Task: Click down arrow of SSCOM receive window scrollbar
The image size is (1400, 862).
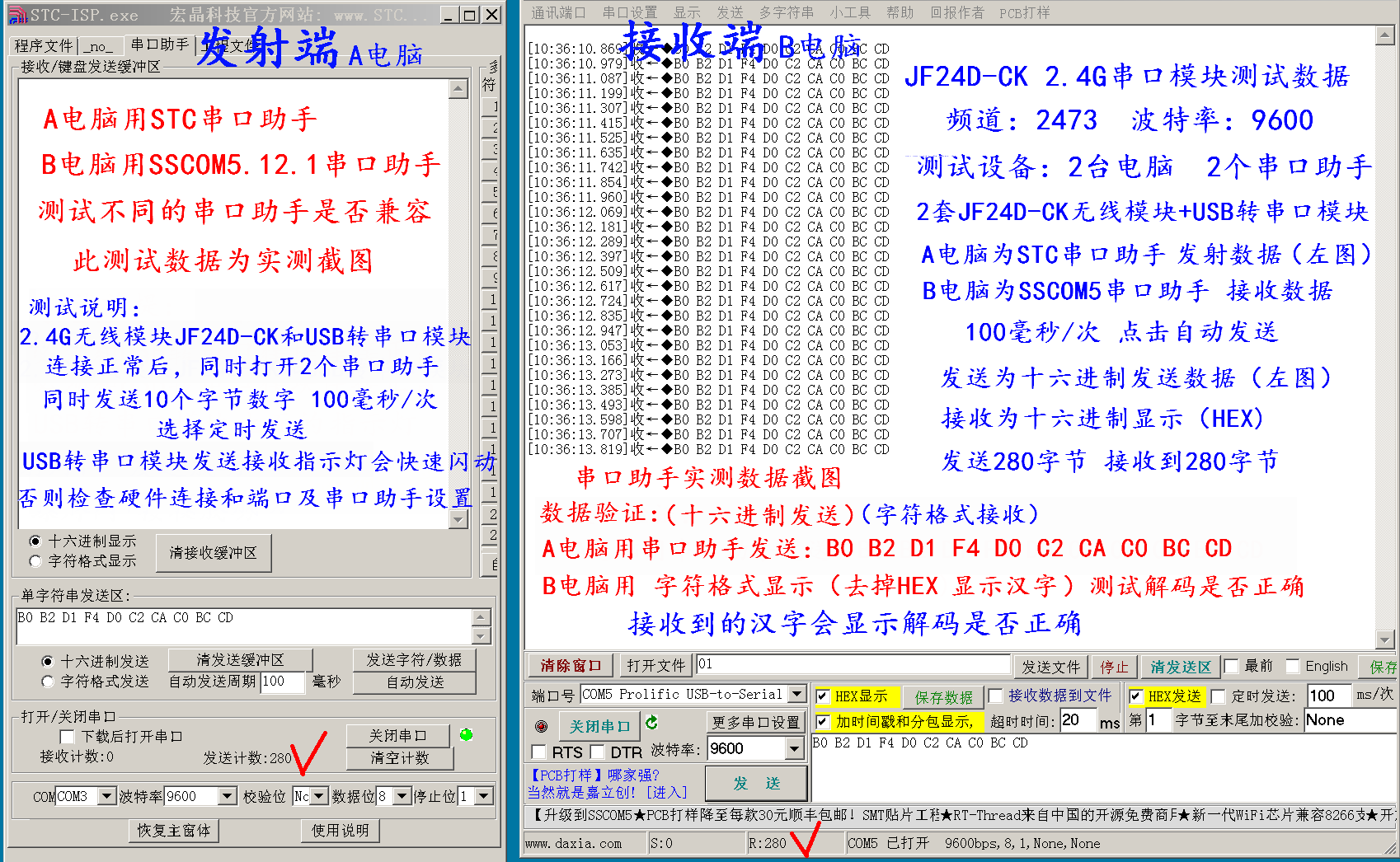Action: click(x=1385, y=639)
